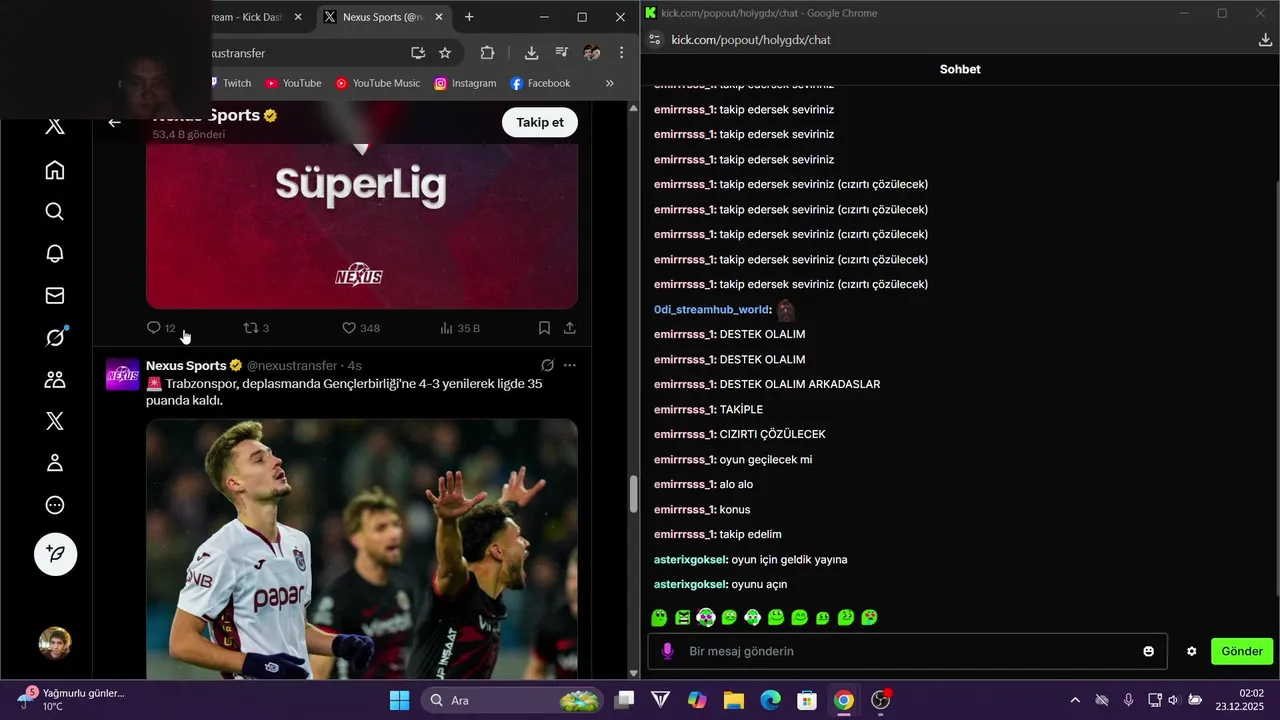Open X profile icon in sidebar
Viewport: 1280px width, 720px height.
coord(55,463)
